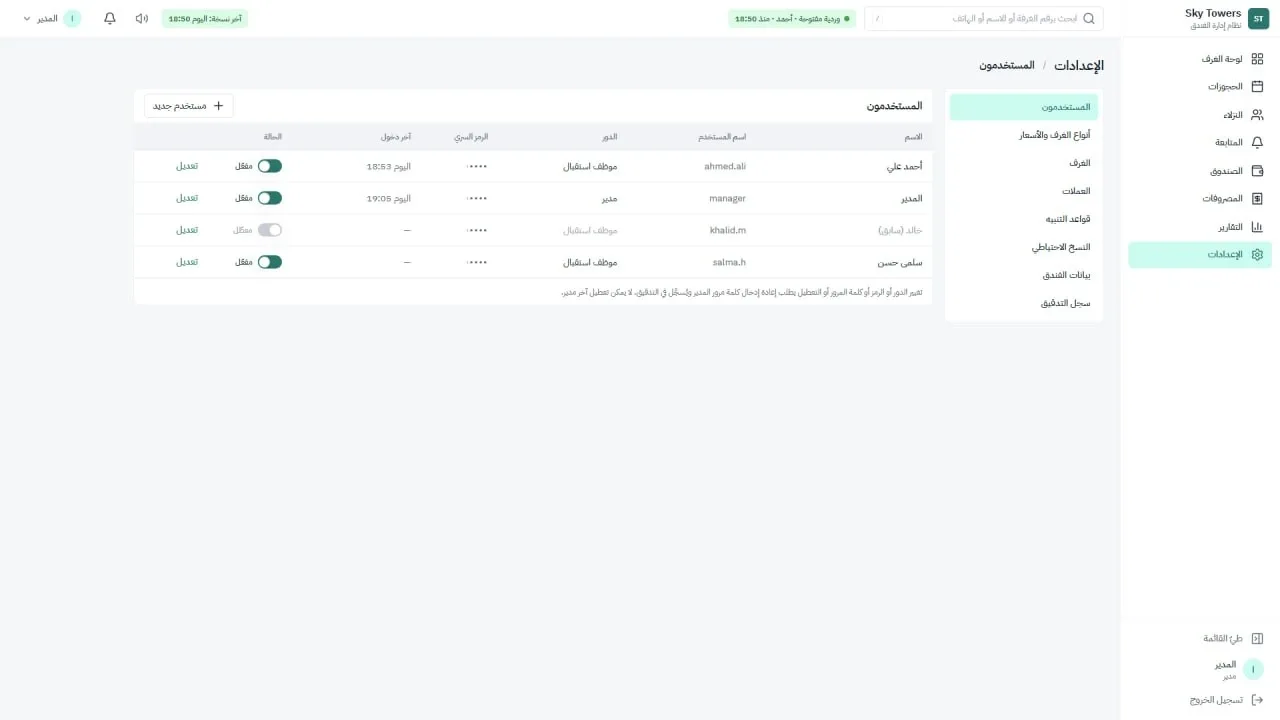The height and width of the screenshot is (720, 1280).
Task: Open the cashbox wallet icon
Action: point(1257,171)
